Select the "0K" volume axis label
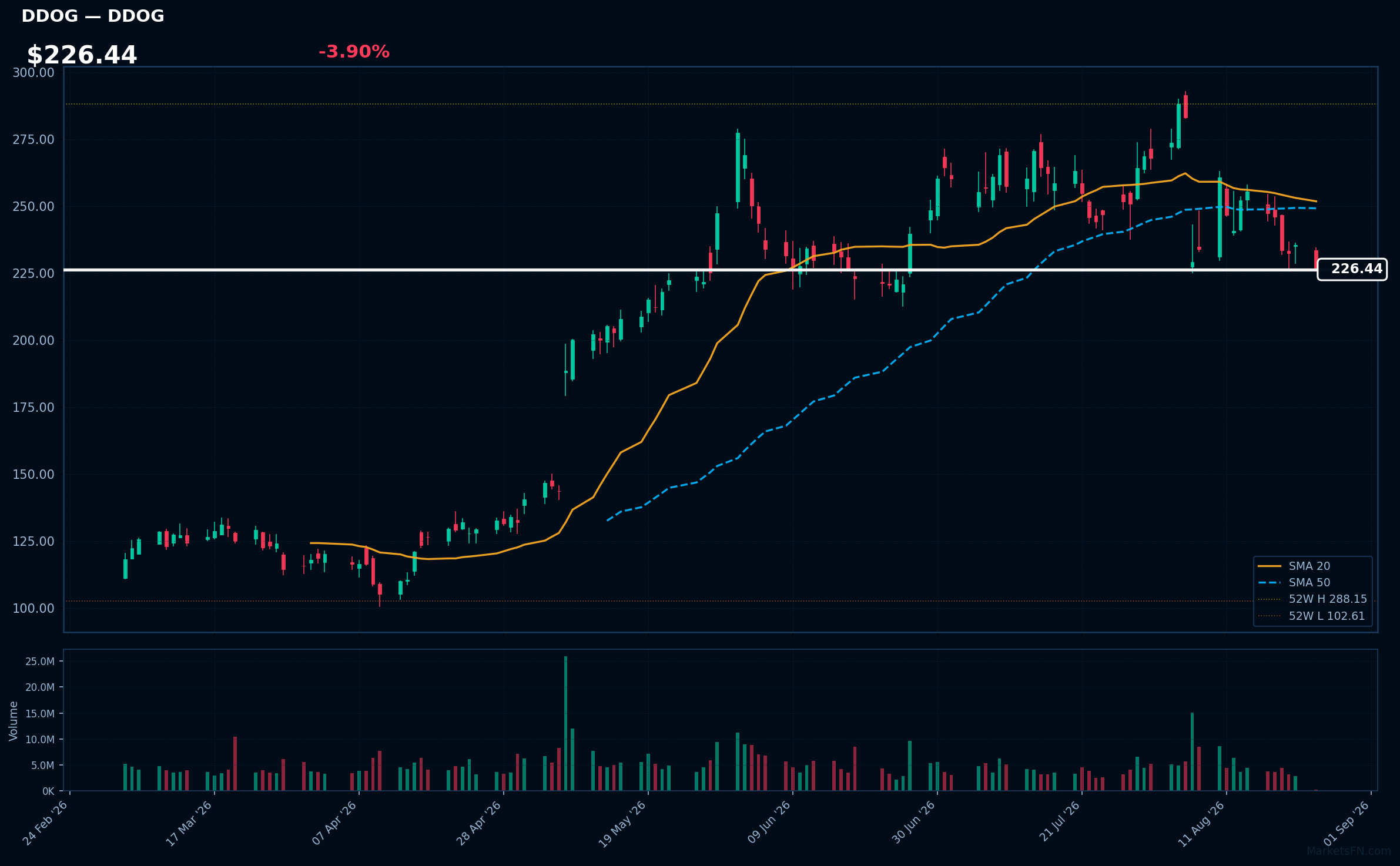The width and height of the screenshot is (1400, 866). click(x=48, y=791)
